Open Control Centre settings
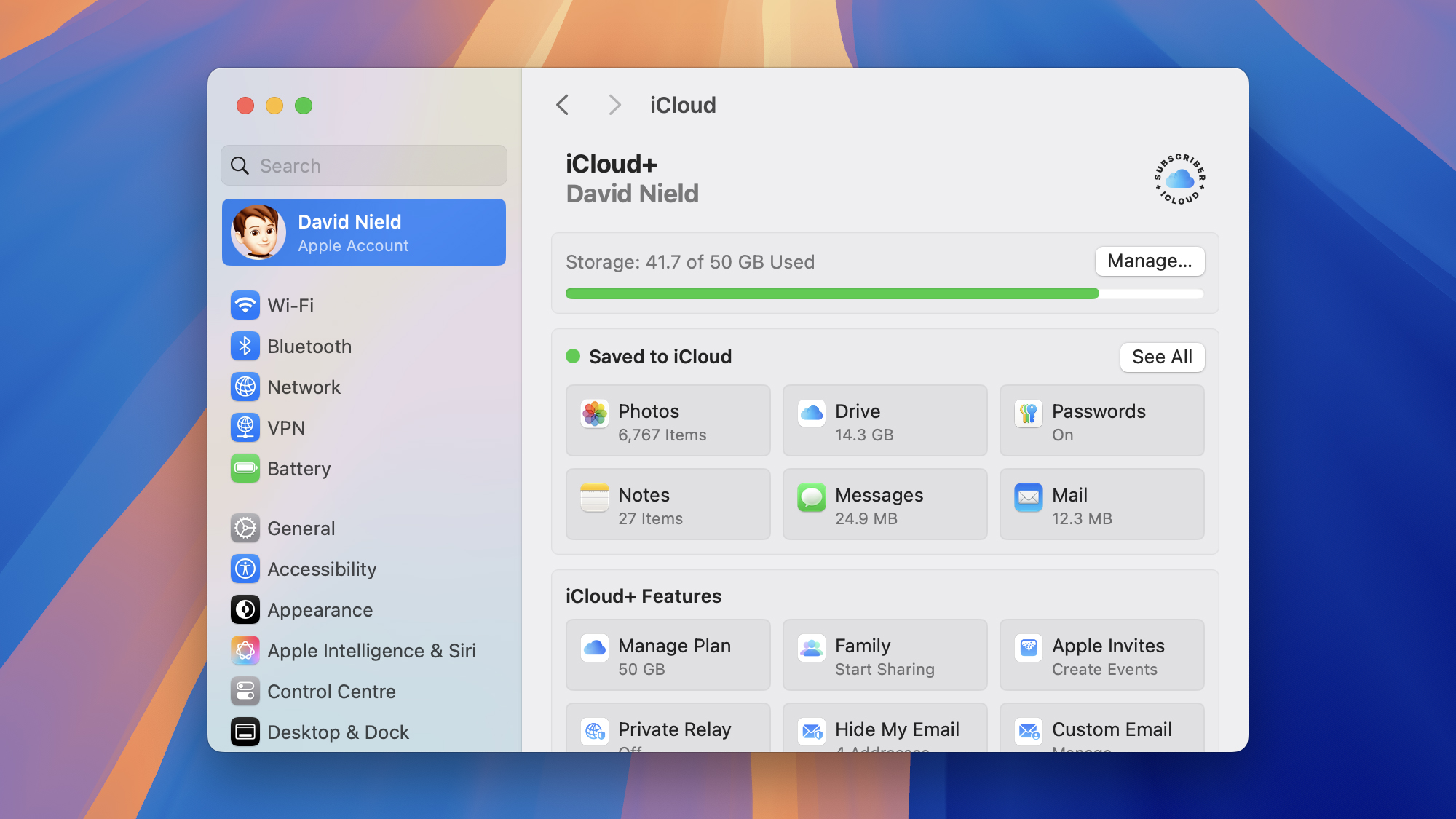This screenshot has width=1456, height=819. coord(246,691)
